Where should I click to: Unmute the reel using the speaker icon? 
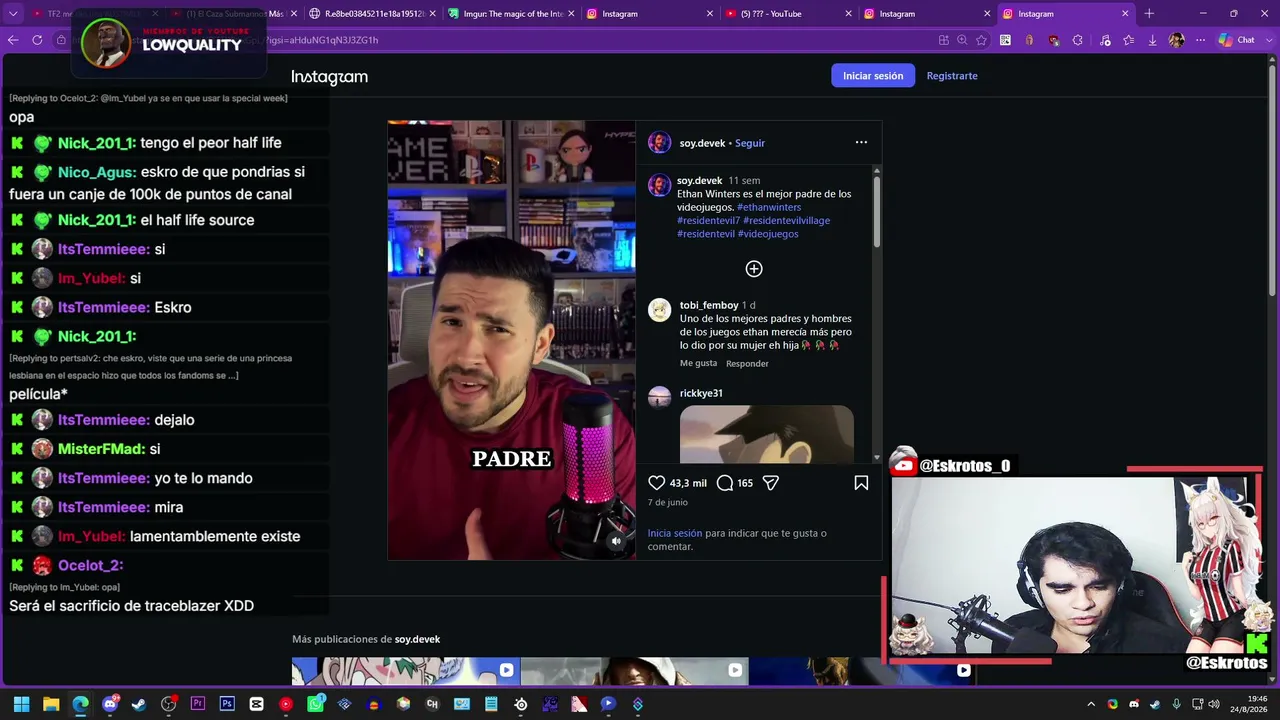[616, 541]
